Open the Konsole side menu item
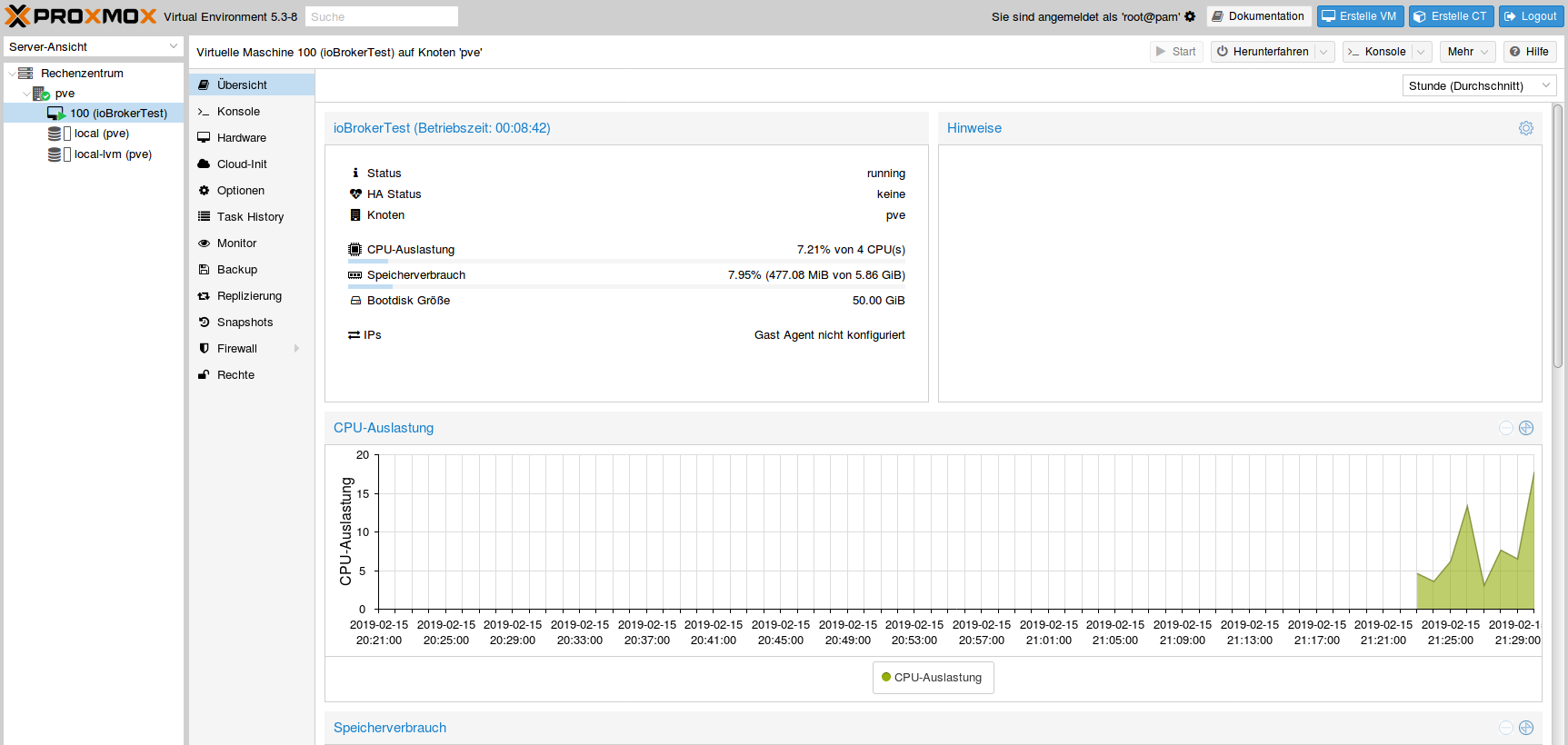This screenshot has height=745, width=1568. [x=252, y=112]
